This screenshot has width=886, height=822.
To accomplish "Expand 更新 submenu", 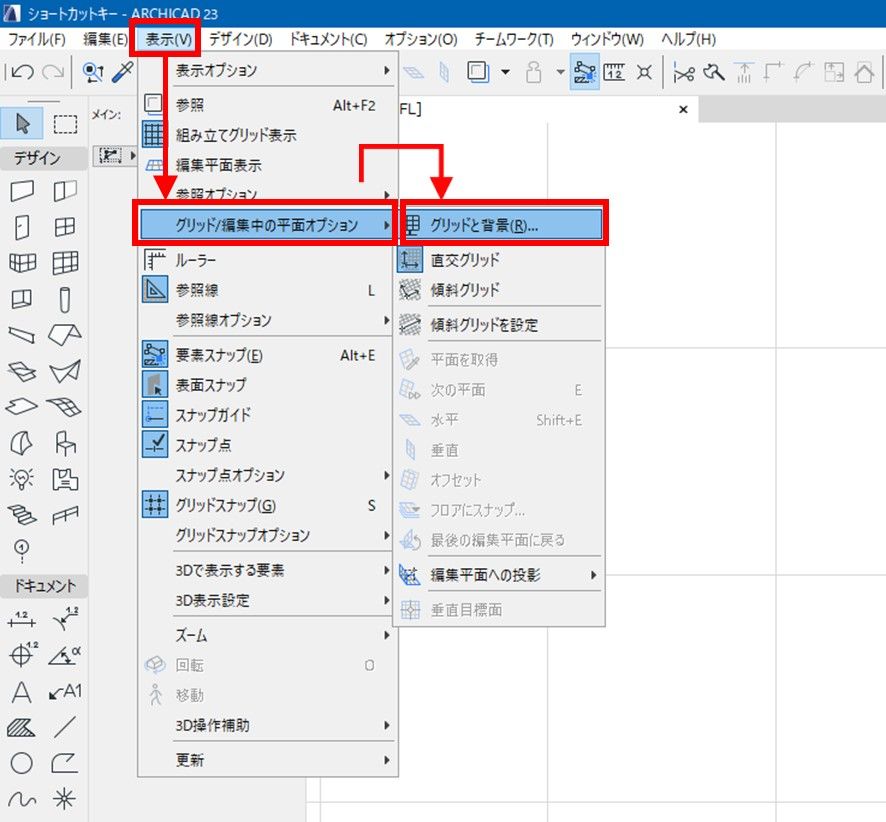I will (268, 760).
